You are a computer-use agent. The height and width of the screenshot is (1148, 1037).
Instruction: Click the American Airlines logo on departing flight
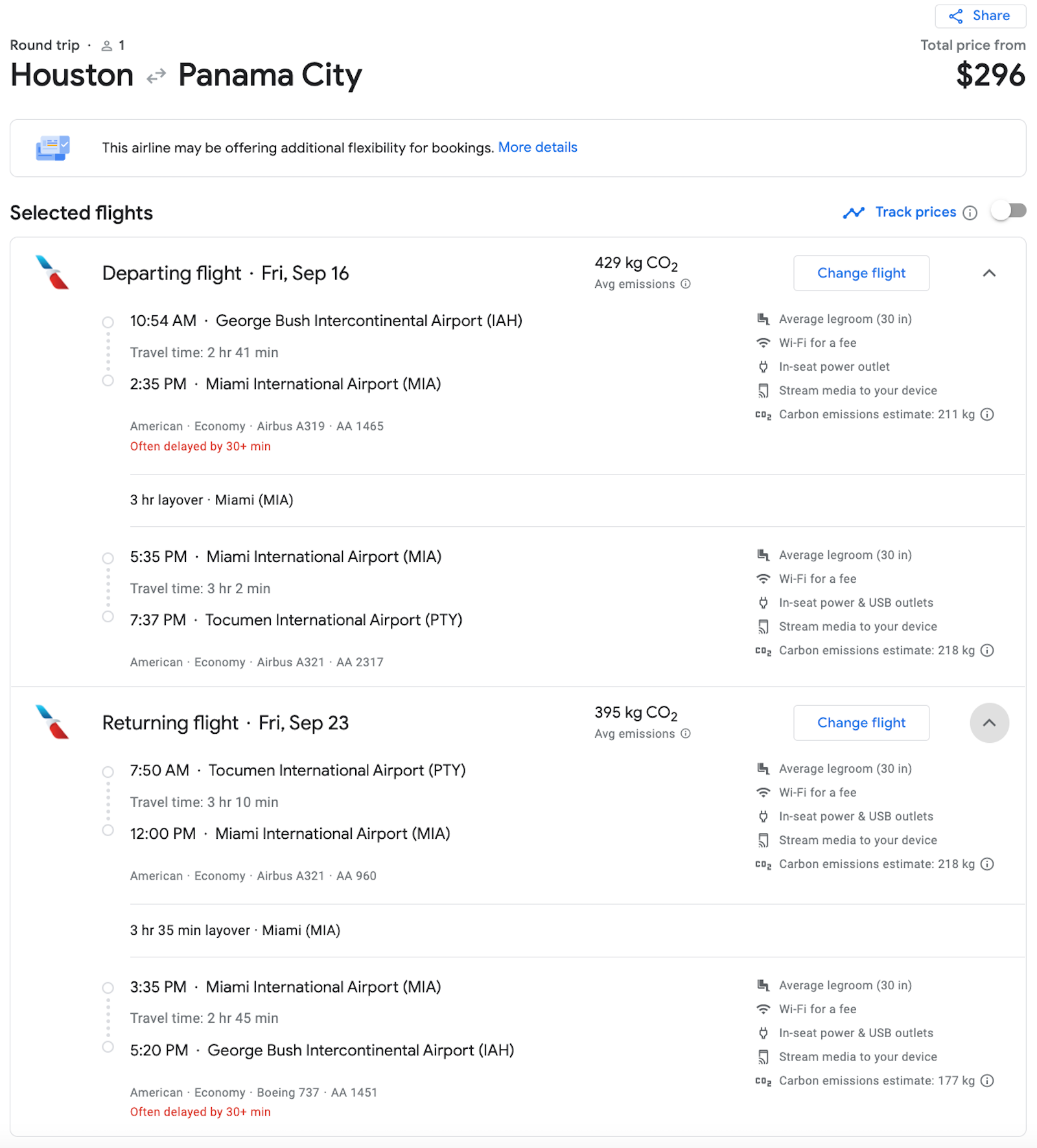pyautogui.click(x=52, y=272)
